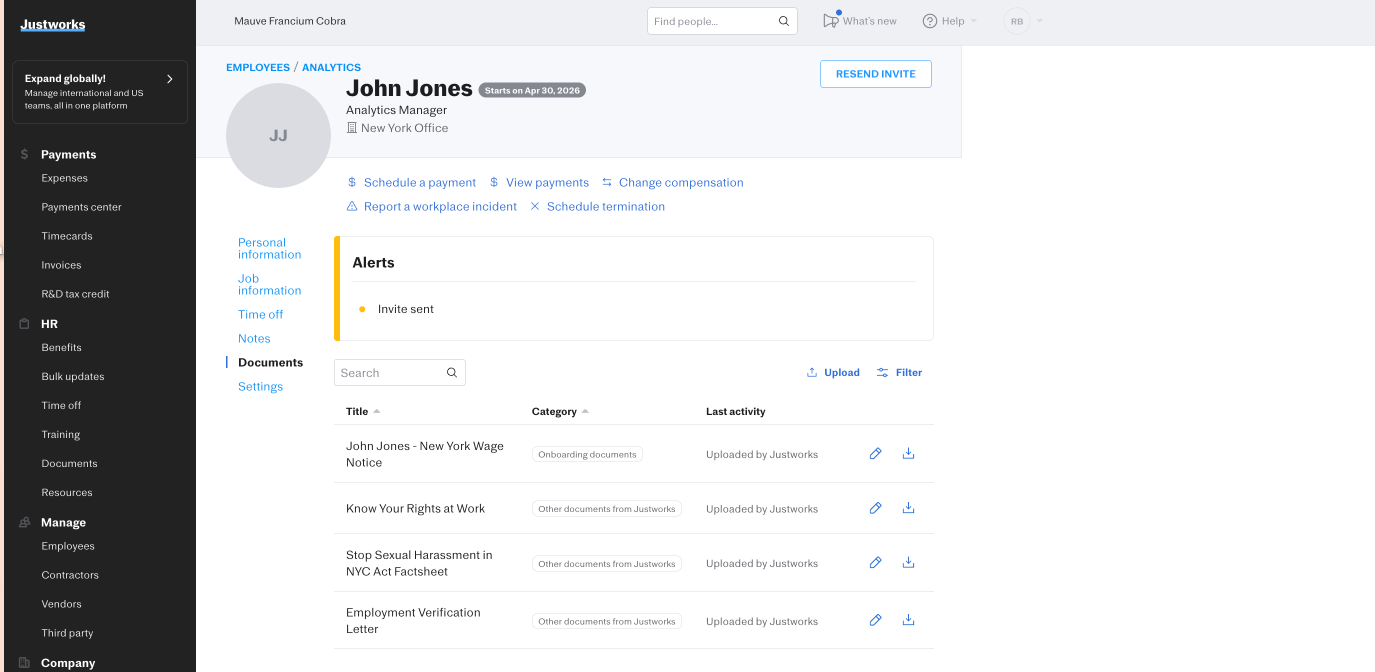This screenshot has height=672, width=1375.
Task: Switch to Job information section
Action: 269,285
